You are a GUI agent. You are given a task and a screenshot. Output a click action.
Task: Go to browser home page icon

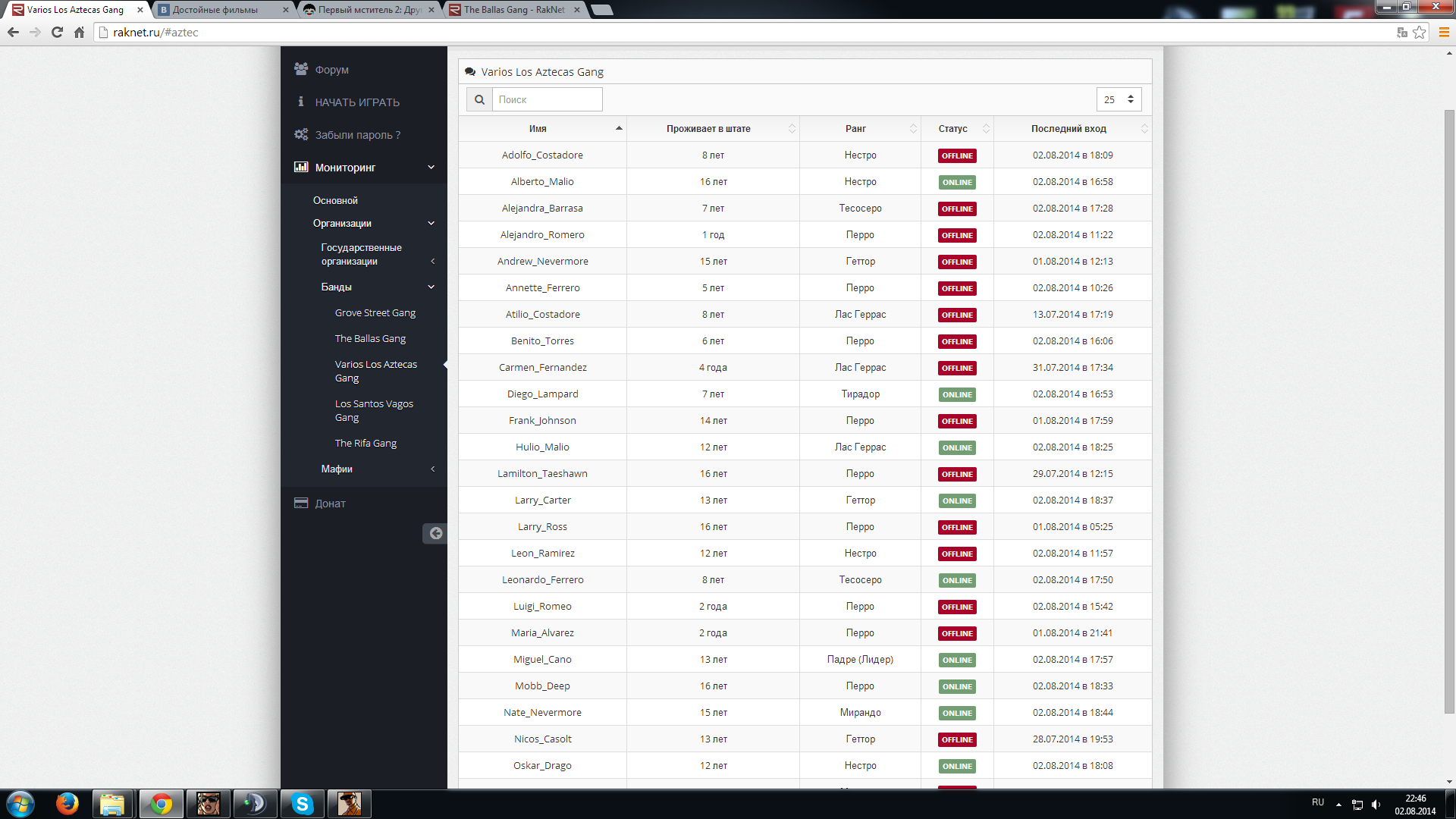(79, 33)
